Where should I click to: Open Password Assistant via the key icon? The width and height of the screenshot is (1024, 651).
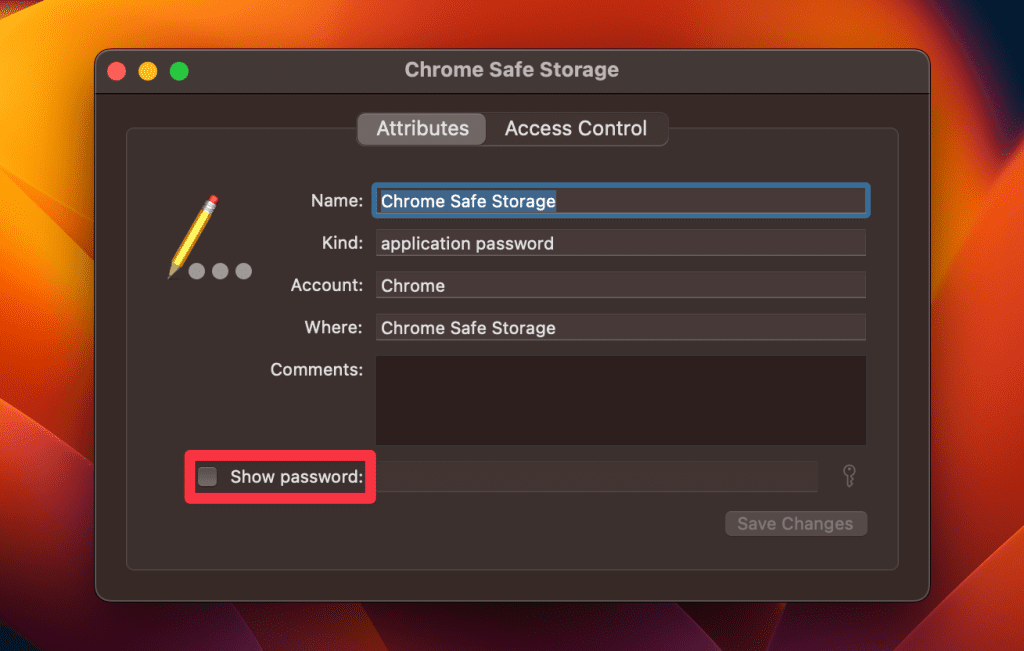[x=849, y=476]
